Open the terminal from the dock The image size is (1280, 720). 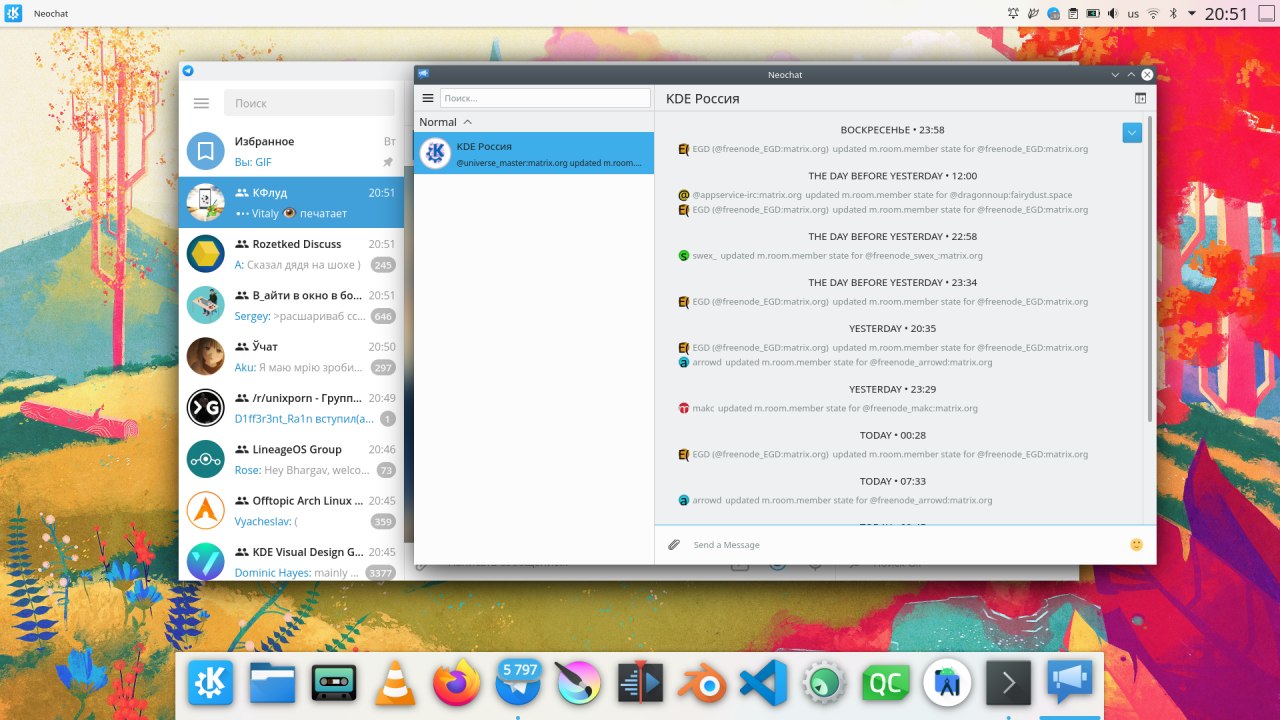(x=1008, y=683)
